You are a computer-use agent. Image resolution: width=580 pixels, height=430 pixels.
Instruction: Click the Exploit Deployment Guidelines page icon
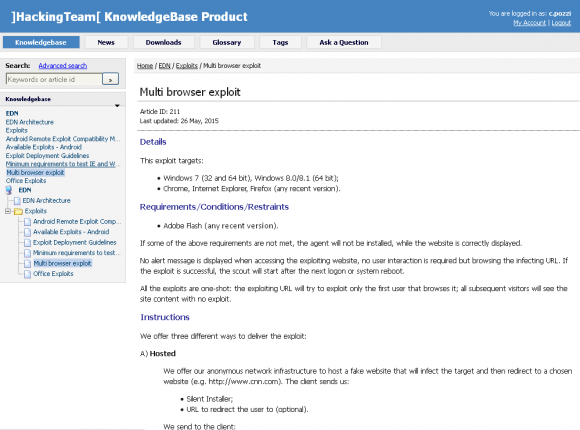point(27,242)
